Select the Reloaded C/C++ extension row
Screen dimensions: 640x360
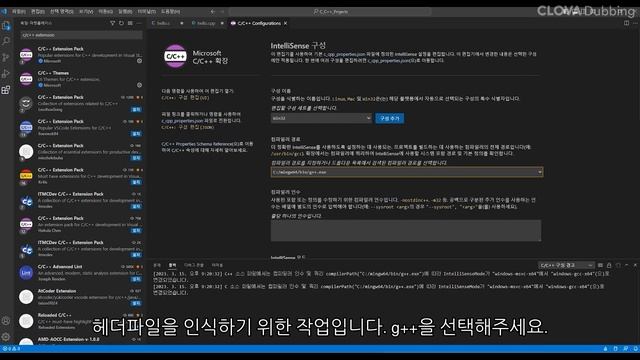coord(80,321)
